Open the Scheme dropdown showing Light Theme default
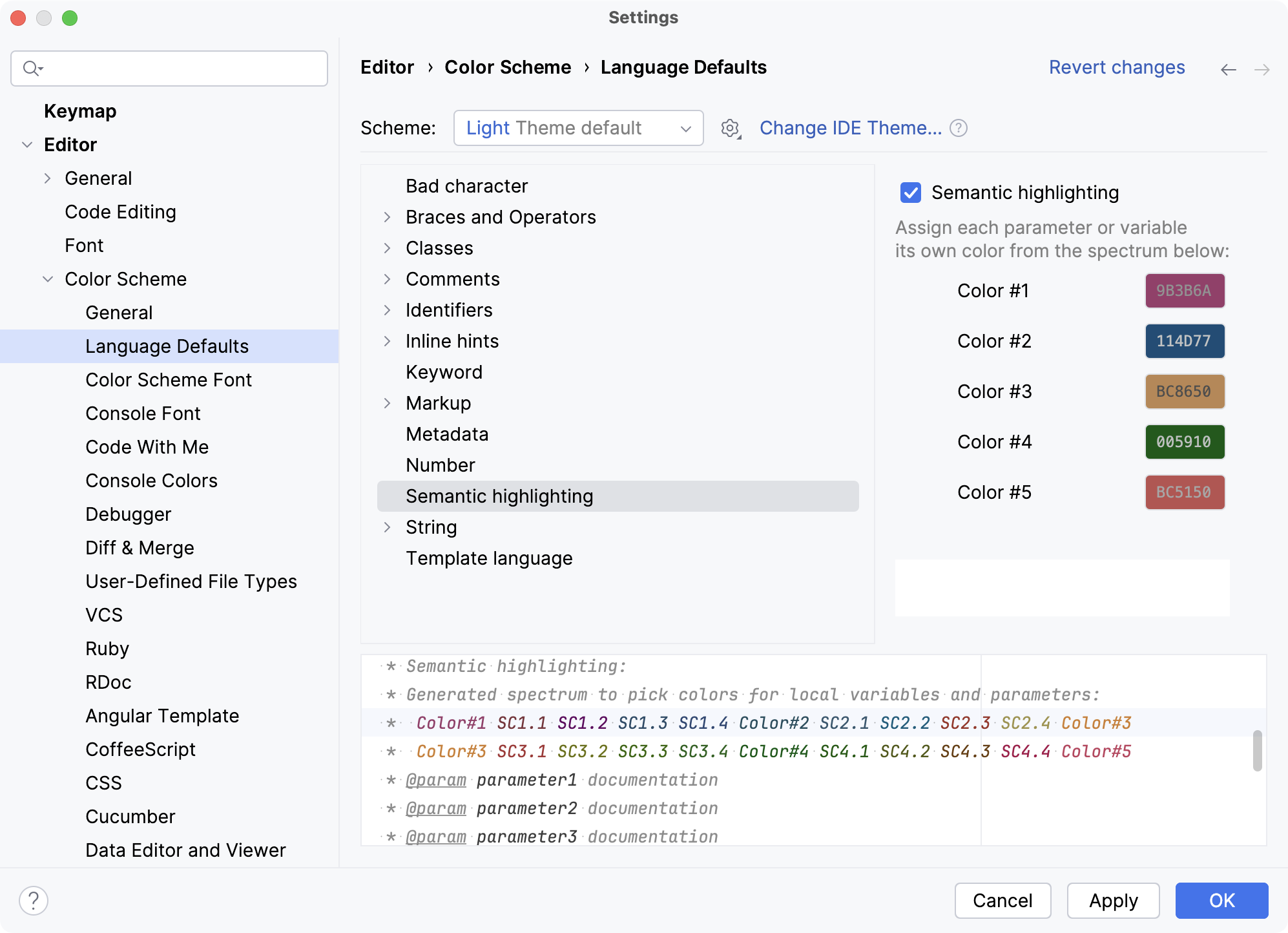The height and width of the screenshot is (933, 1288). (578, 128)
